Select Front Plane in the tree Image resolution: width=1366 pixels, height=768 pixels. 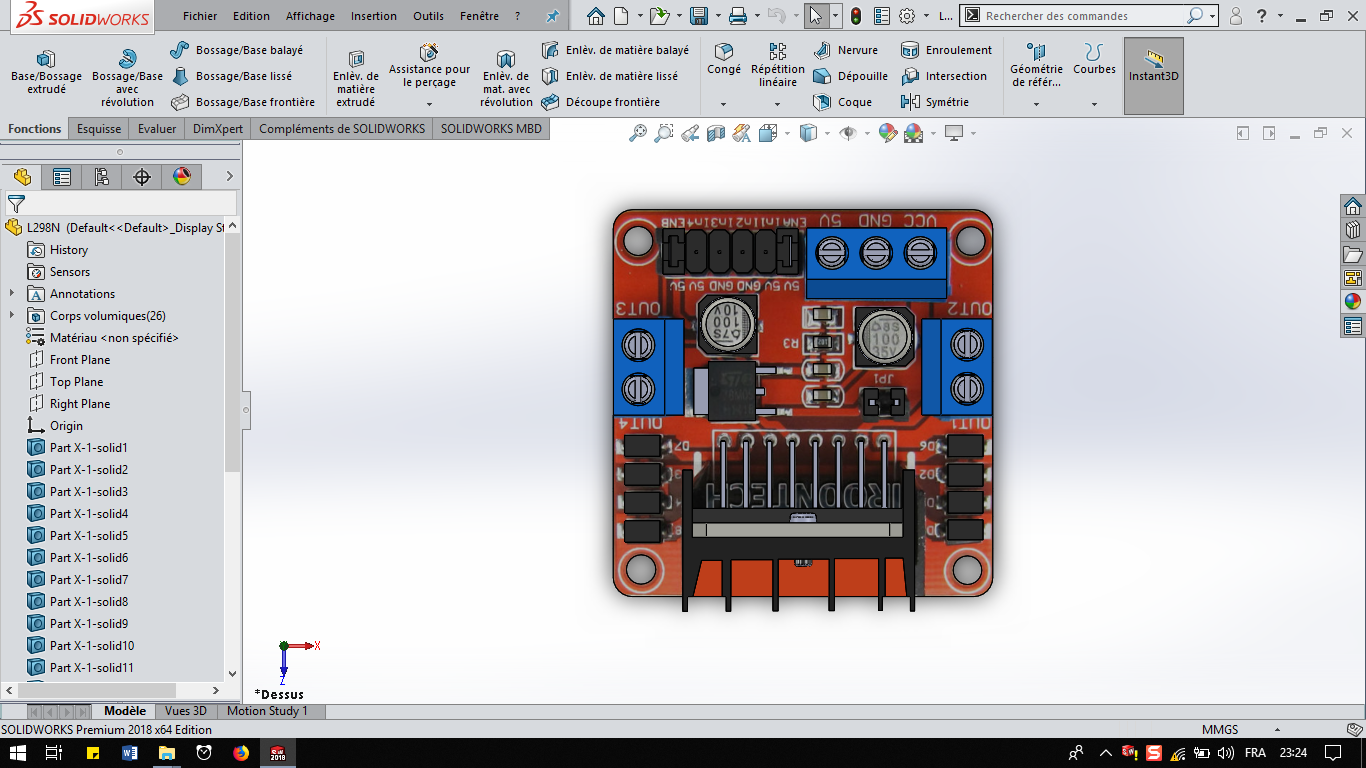[80, 360]
